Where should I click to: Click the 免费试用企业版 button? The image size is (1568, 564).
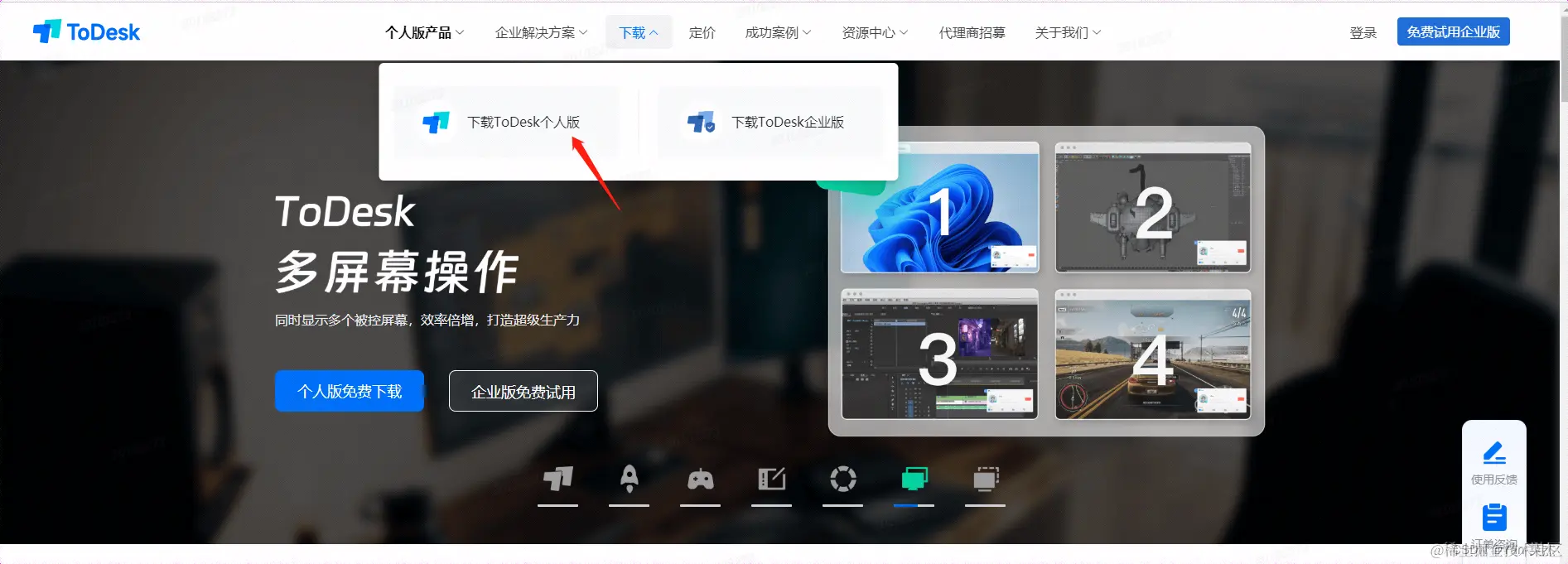pos(1453,31)
